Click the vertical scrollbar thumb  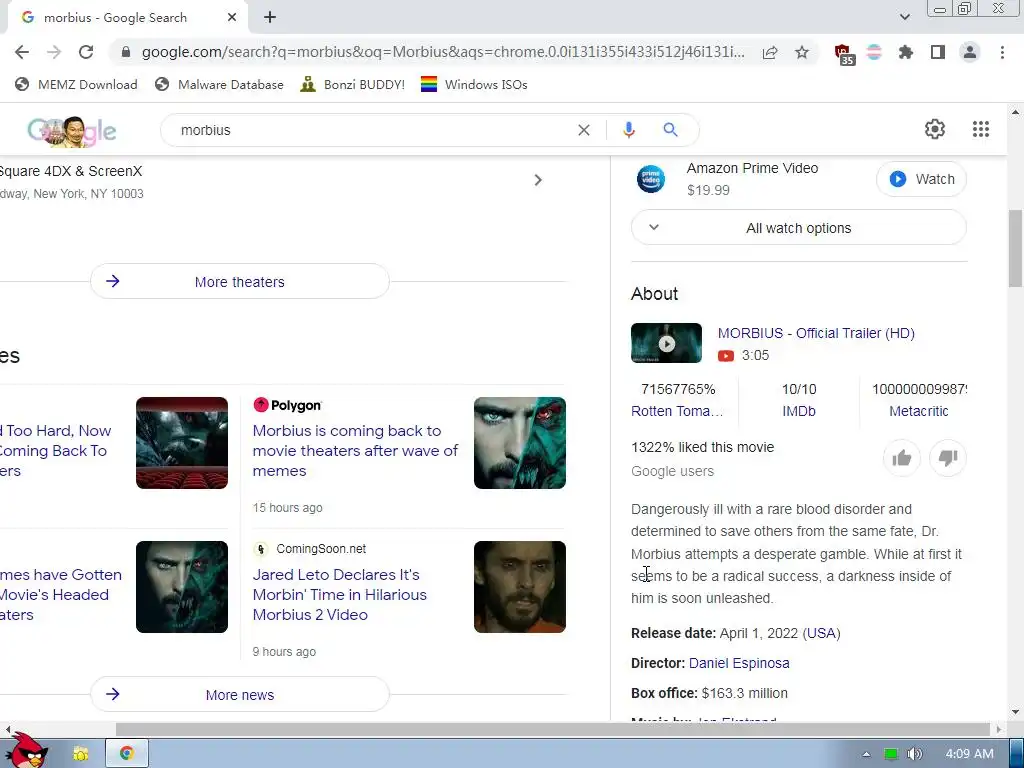[1015, 248]
